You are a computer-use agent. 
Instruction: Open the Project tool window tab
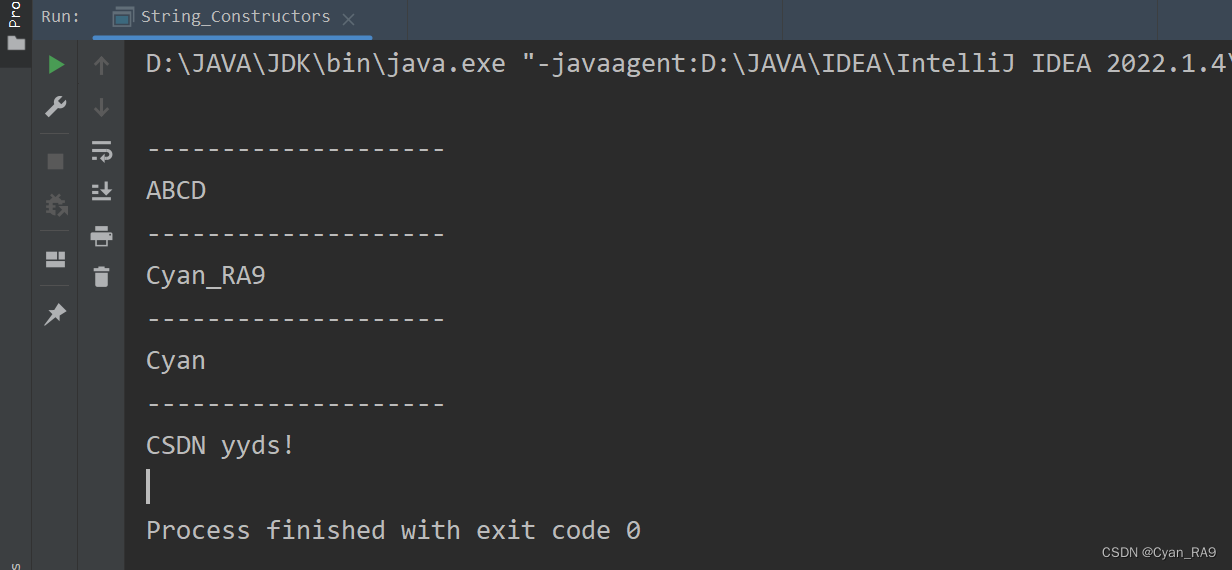click(x=14, y=14)
